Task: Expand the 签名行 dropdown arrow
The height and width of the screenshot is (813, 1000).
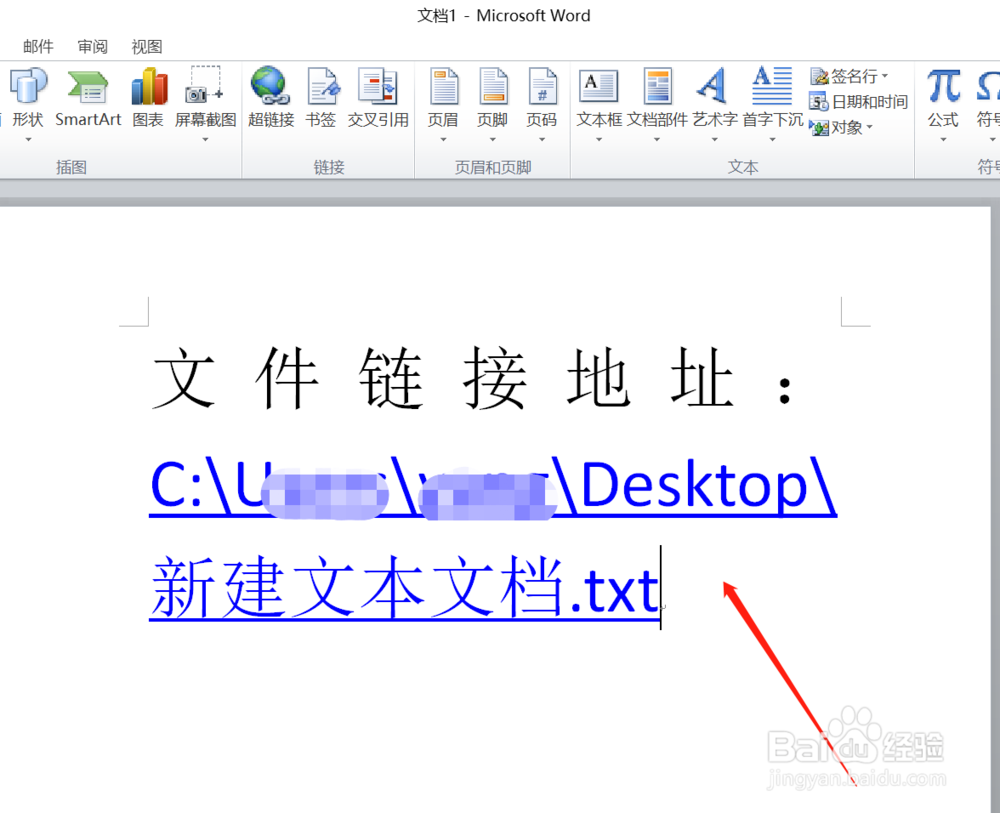Action: pos(885,77)
